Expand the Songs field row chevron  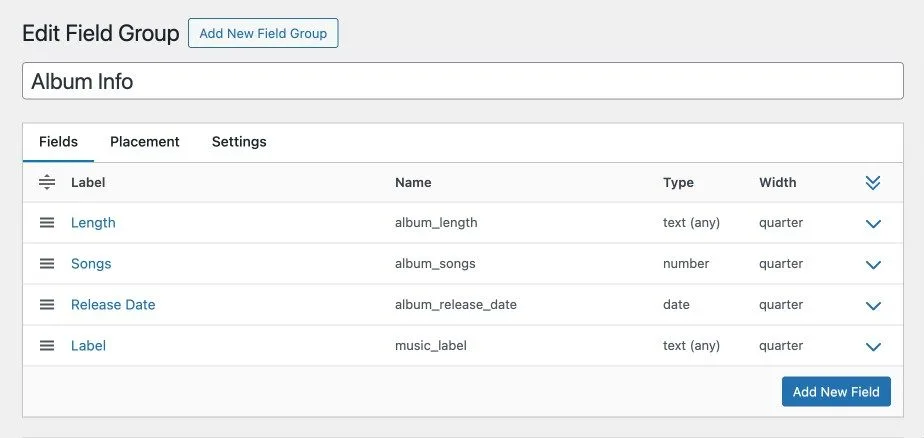pyautogui.click(x=873, y=265)
